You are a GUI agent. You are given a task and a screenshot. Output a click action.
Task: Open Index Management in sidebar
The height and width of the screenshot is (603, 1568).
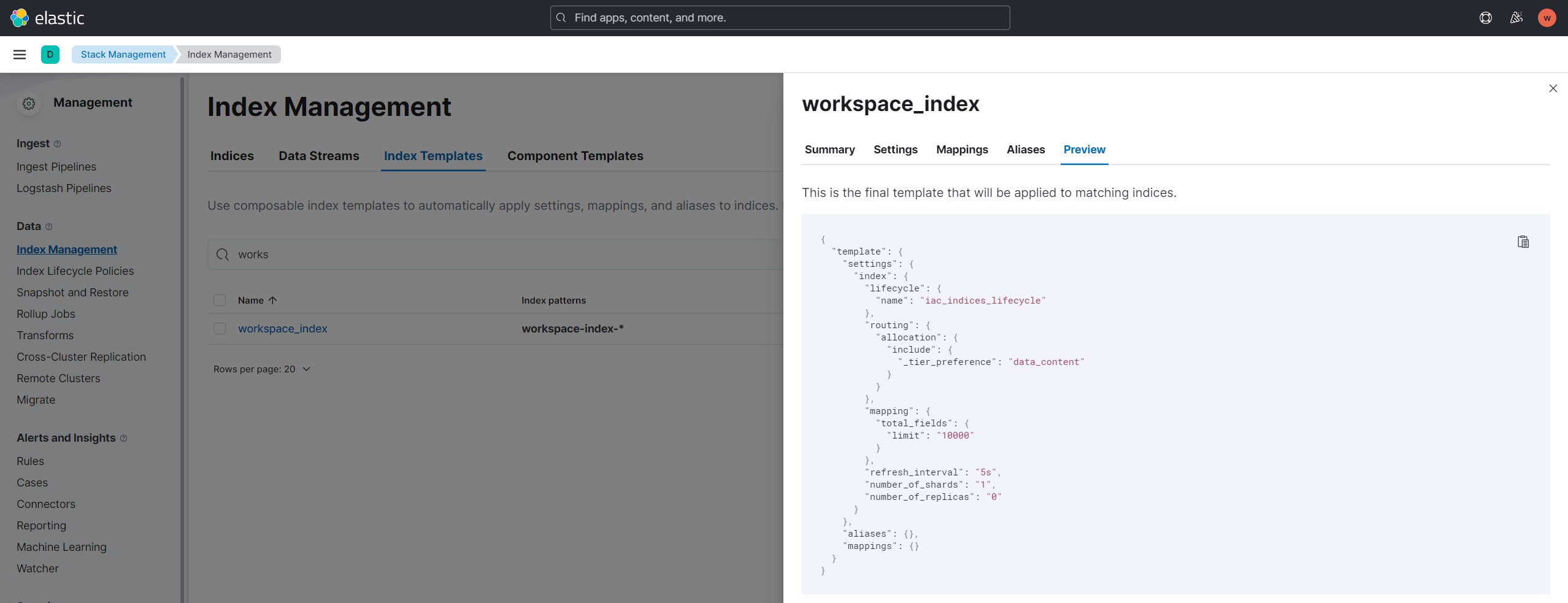point(67,250)
